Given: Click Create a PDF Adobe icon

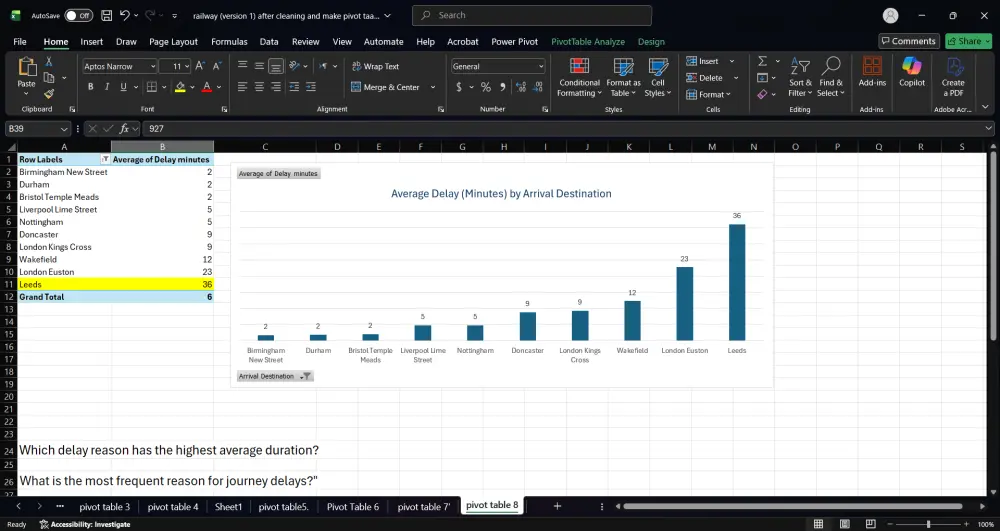Looking at the screenshot, I should (953, 77).
